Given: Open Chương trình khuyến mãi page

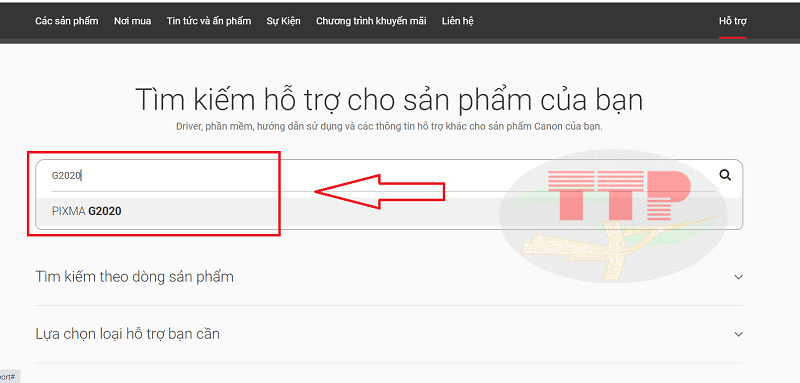Looking at the screenshot, I should [371, 21].
